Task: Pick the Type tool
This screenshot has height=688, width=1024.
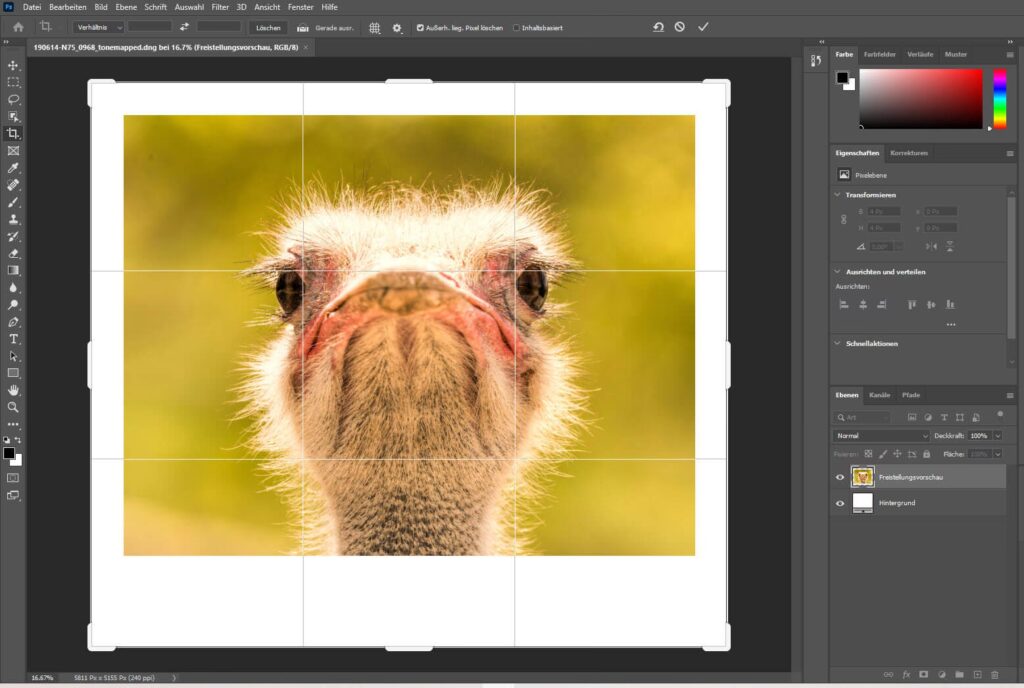Action: pyautogui.click(x=13, y=339)
